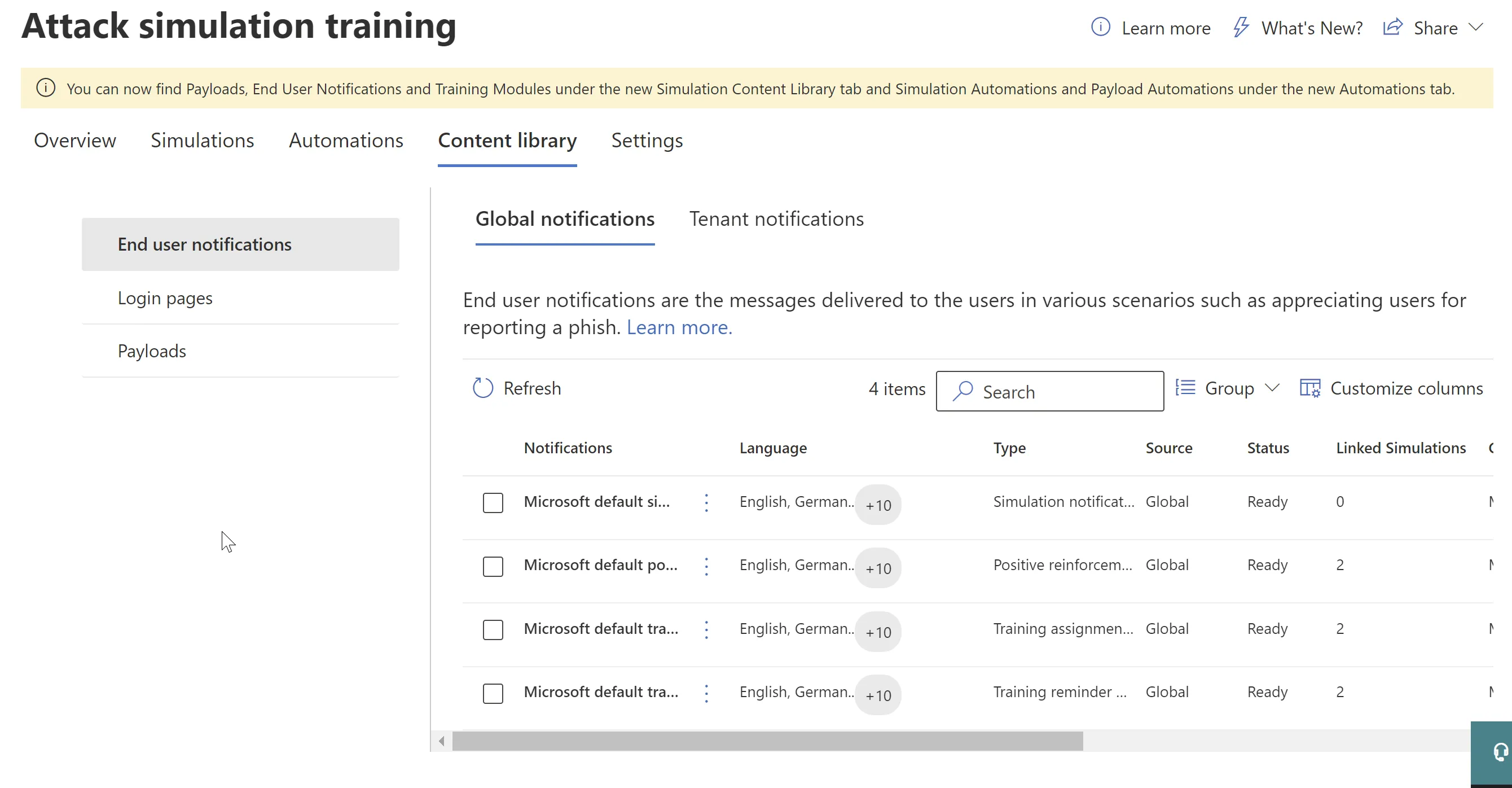Click 'Simulation notificat...' type cell
Image resolution: width=1512 pixels, height=788 pixels.
coord(1063,501)
